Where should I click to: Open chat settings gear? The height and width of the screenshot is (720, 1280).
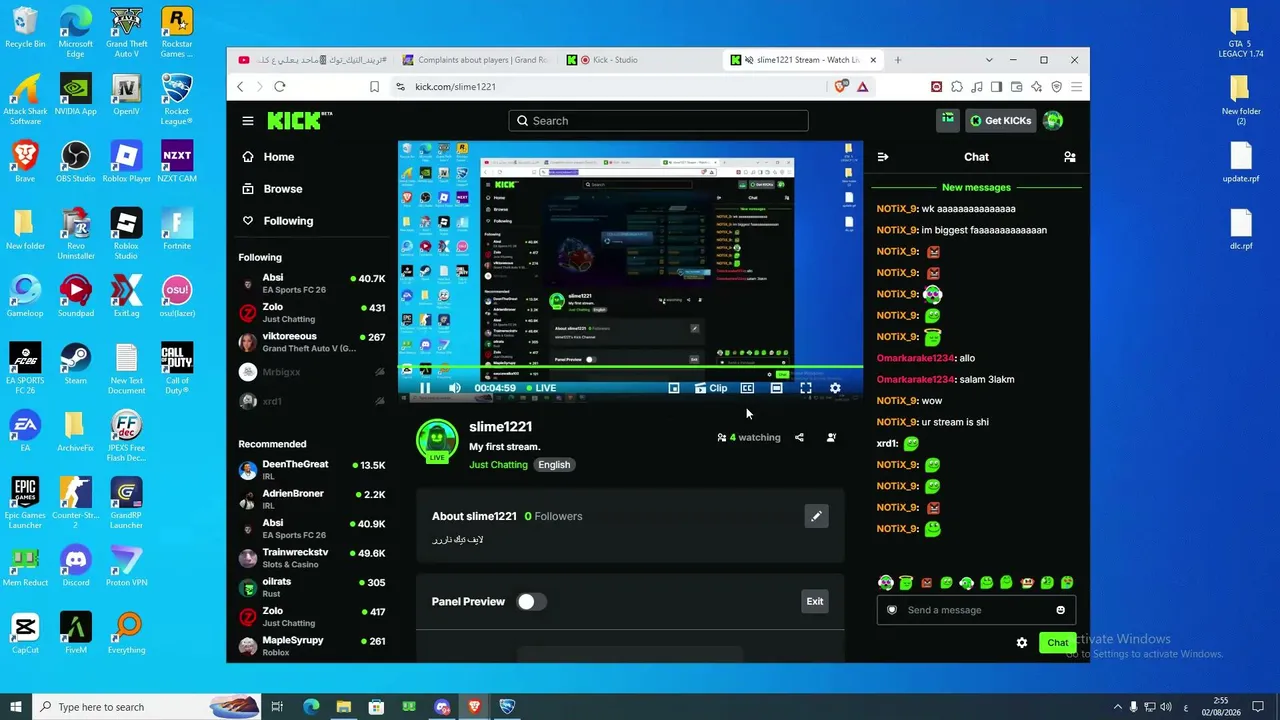[x=1022, y=643]
